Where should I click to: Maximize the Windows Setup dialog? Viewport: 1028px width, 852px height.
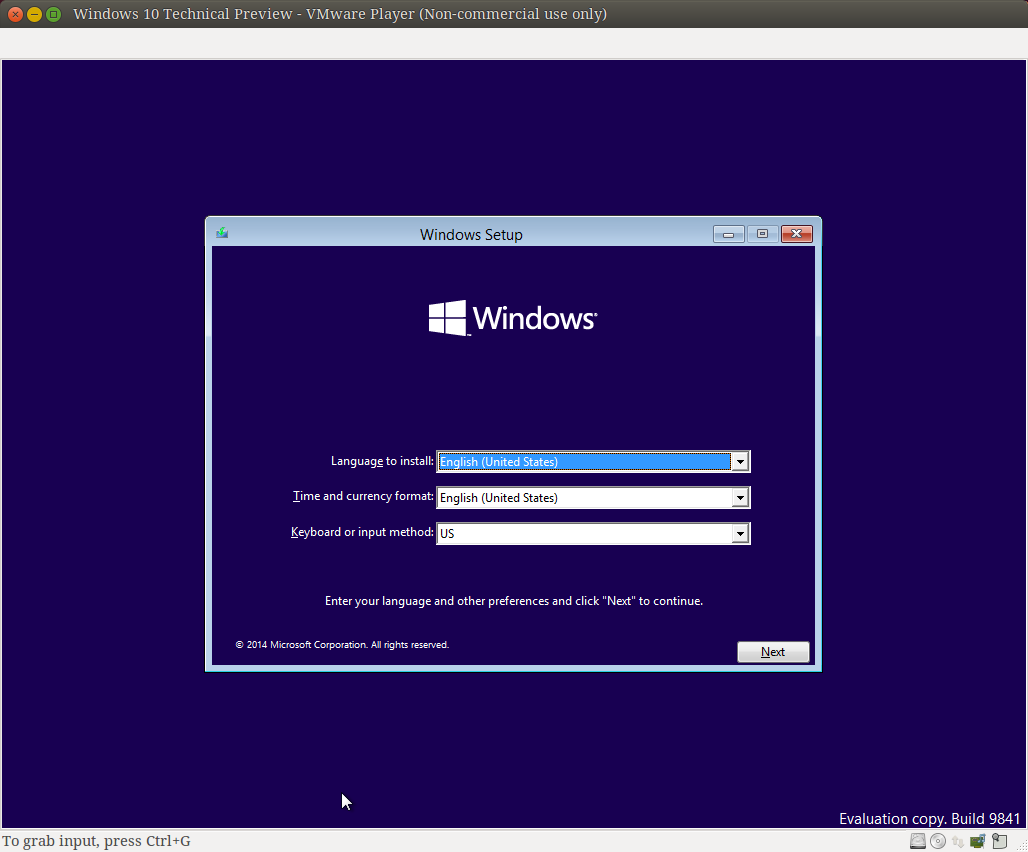(x=762, y=234)
